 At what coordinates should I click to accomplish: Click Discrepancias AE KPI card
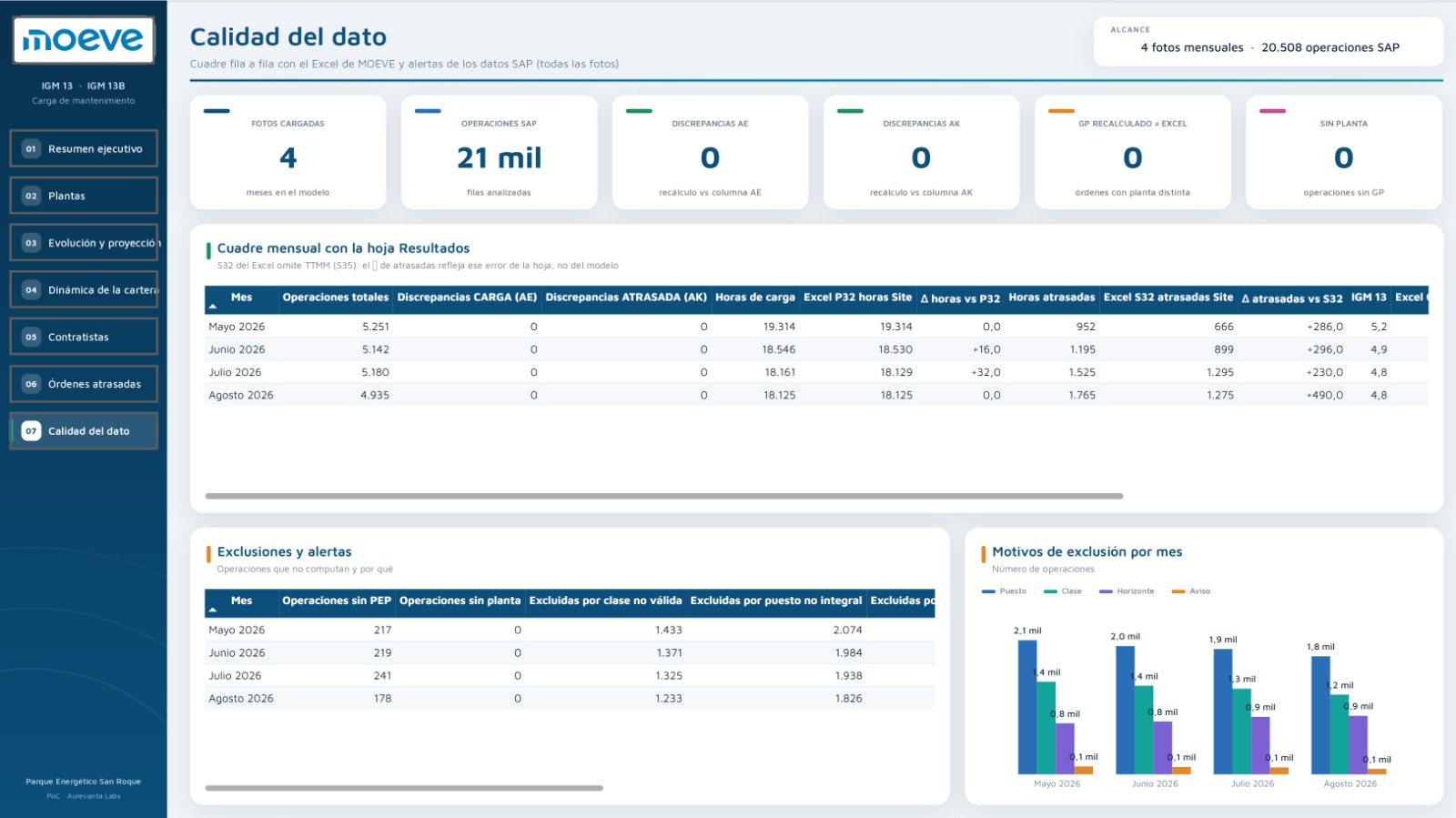[710, 153]
